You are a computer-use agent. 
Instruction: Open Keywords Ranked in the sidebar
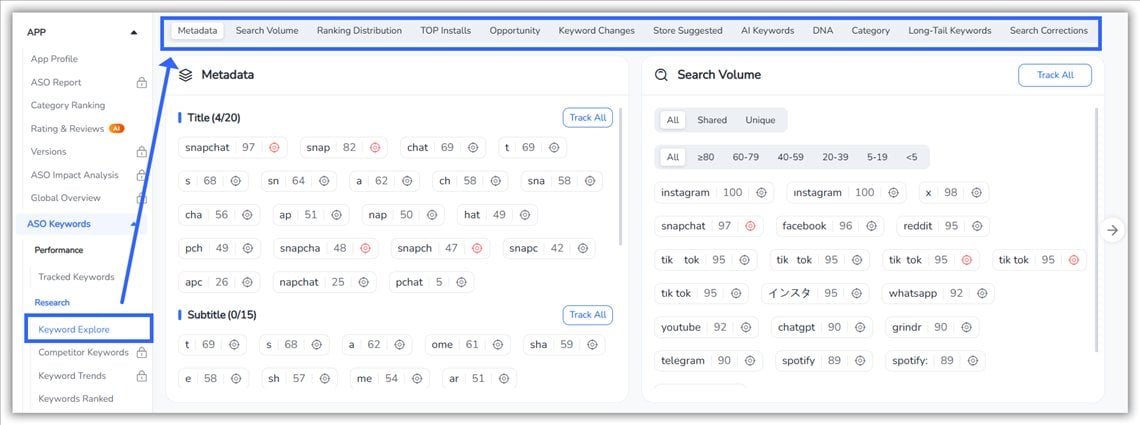76,398
